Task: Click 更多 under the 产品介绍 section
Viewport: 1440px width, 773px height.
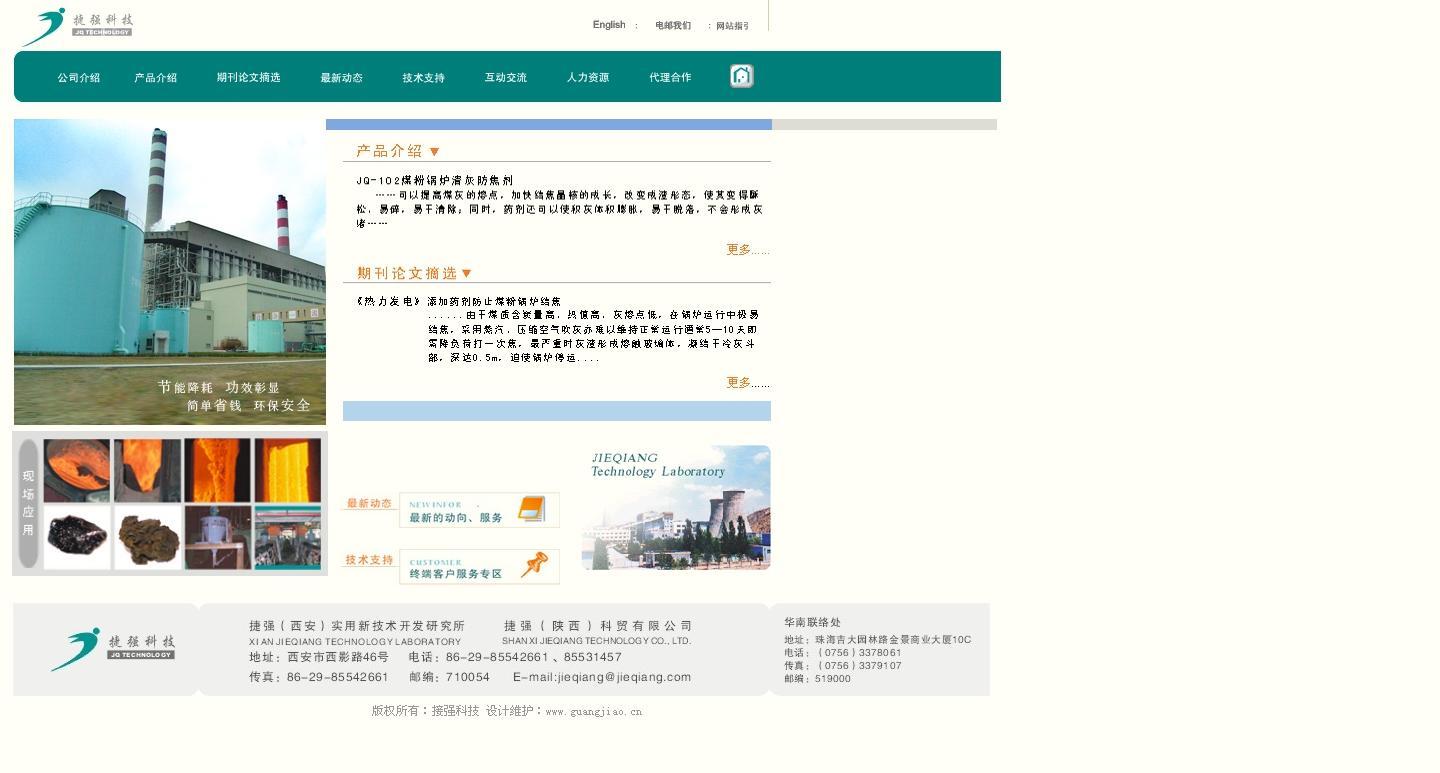Action: tap(747, 250)
